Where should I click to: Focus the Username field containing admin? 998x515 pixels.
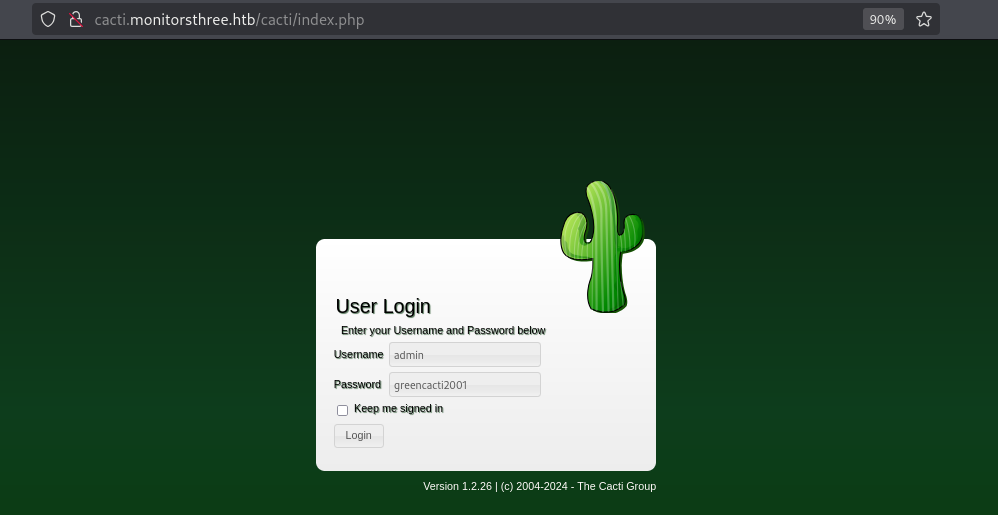click(465, 355)
